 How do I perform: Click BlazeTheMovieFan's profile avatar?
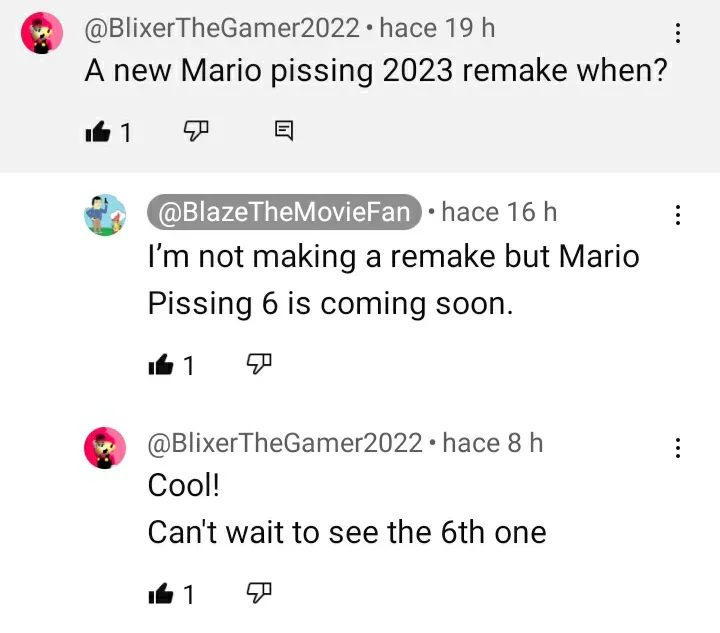tap(105, 215)
